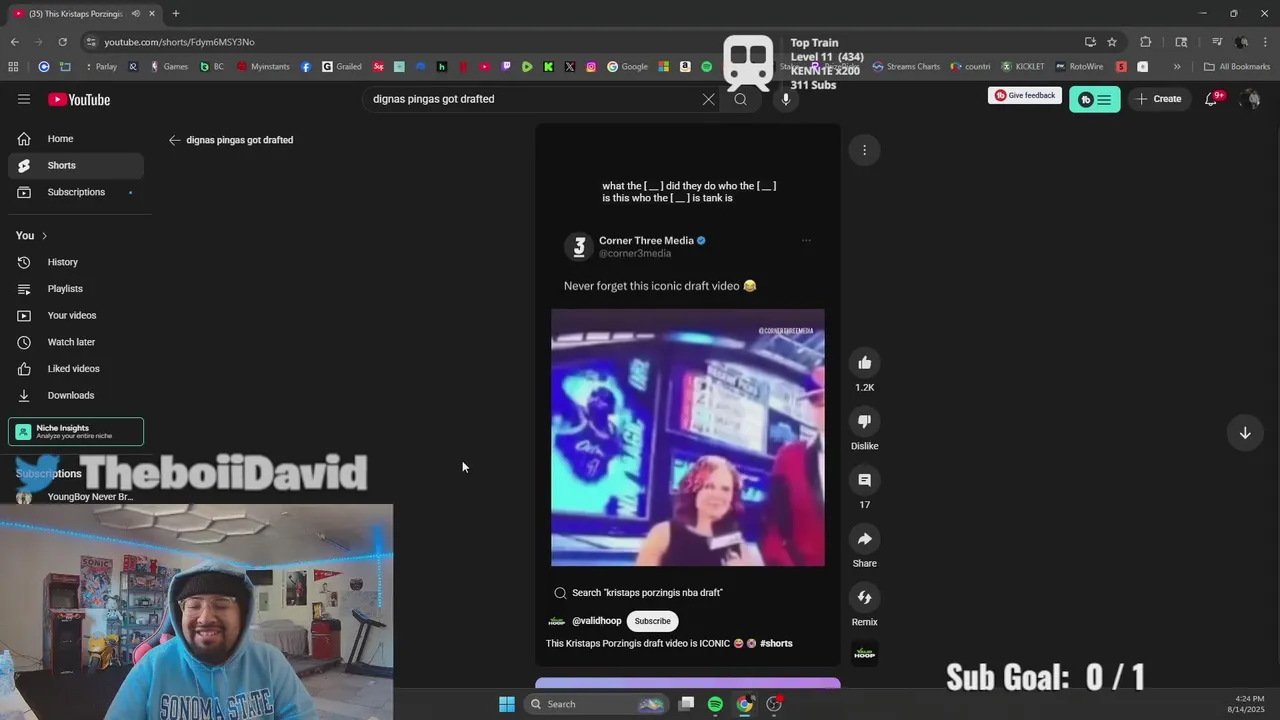The image size is (1280, 720).
Task: Focus the YouTube search input field
Action: [535, 99]
